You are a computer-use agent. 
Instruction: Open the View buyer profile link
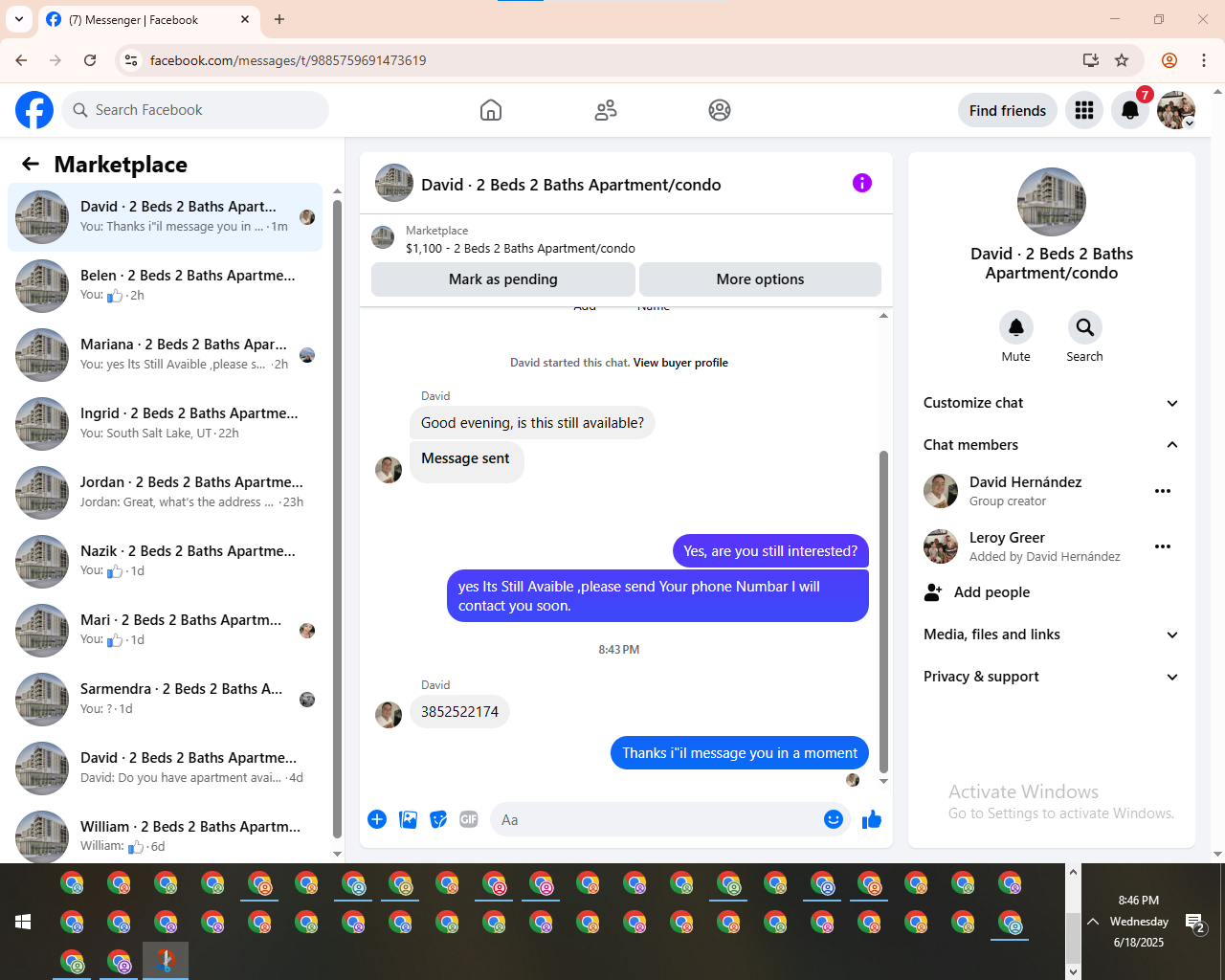680,363
